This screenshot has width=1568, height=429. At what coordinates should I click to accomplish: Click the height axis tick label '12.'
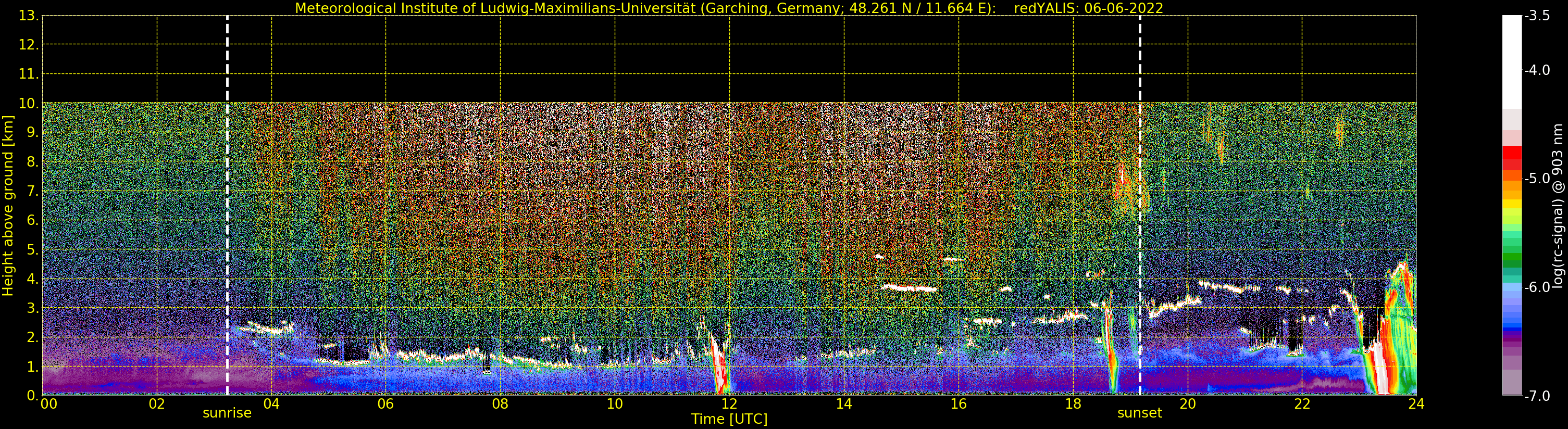[x=29, y=45]
